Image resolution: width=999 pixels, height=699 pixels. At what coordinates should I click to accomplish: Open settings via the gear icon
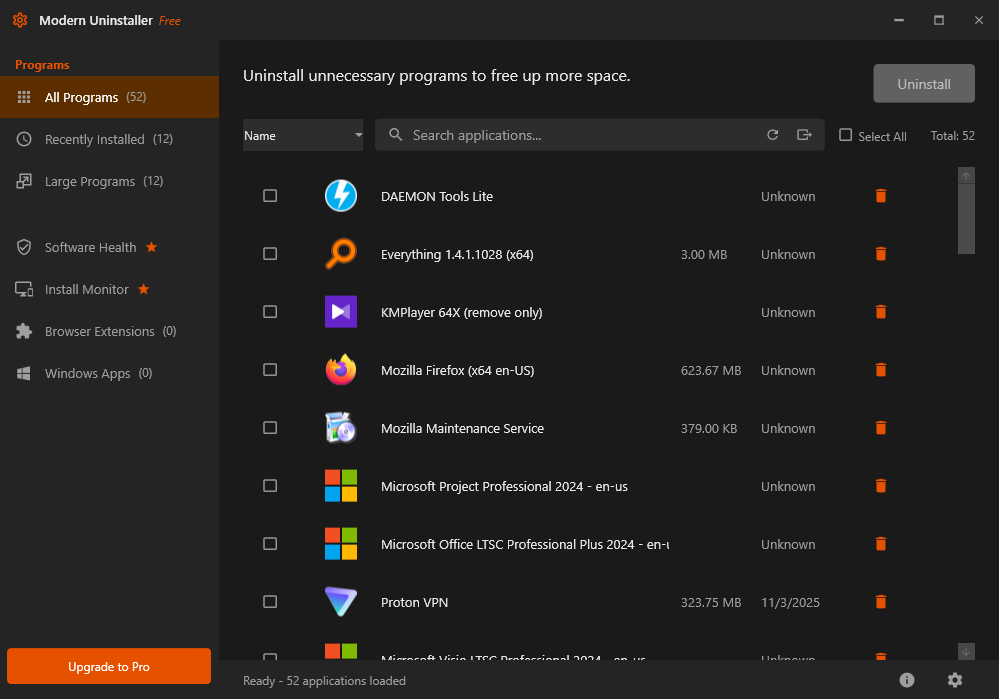pyautogui.click(x=955, y=680)
